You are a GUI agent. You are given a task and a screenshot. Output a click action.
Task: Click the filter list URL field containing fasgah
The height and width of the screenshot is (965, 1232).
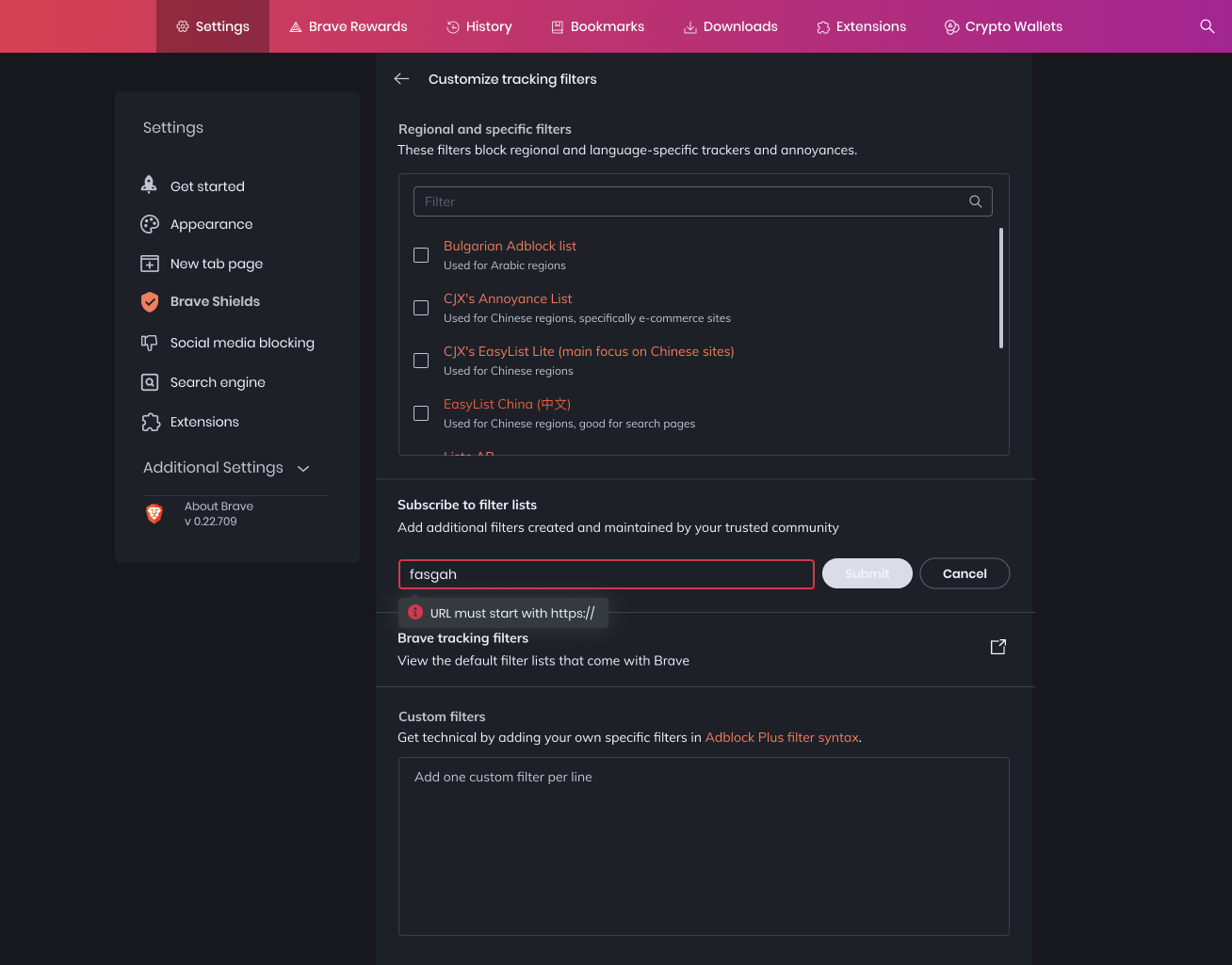(607, 574)
